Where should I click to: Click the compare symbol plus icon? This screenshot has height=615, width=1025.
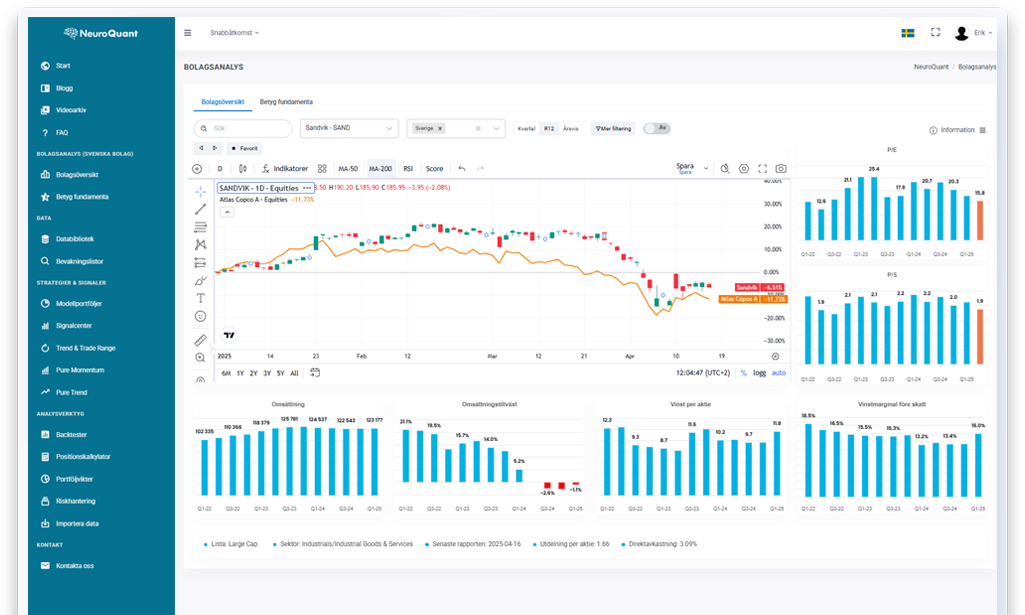pyautogui.click(x=197, y=169)
